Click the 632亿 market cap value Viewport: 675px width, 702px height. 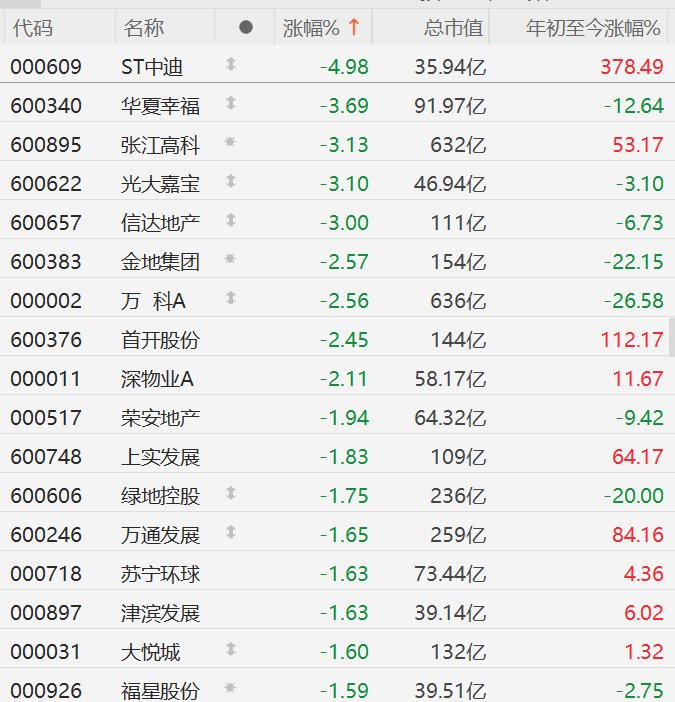[458, 145]
